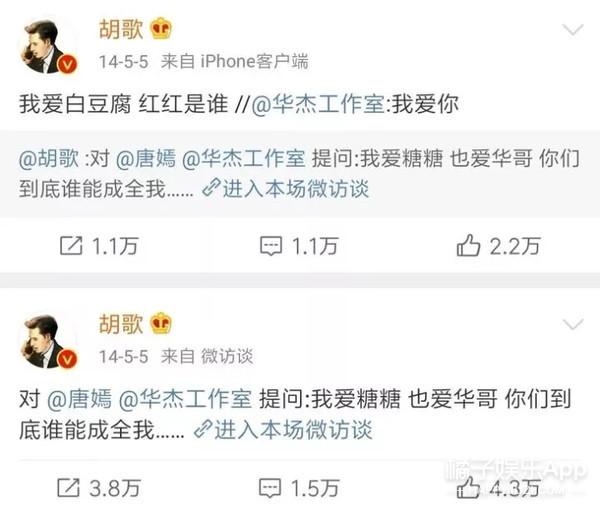Expand options chevron on first post
The image size is (600, 511).
[573, 30]
